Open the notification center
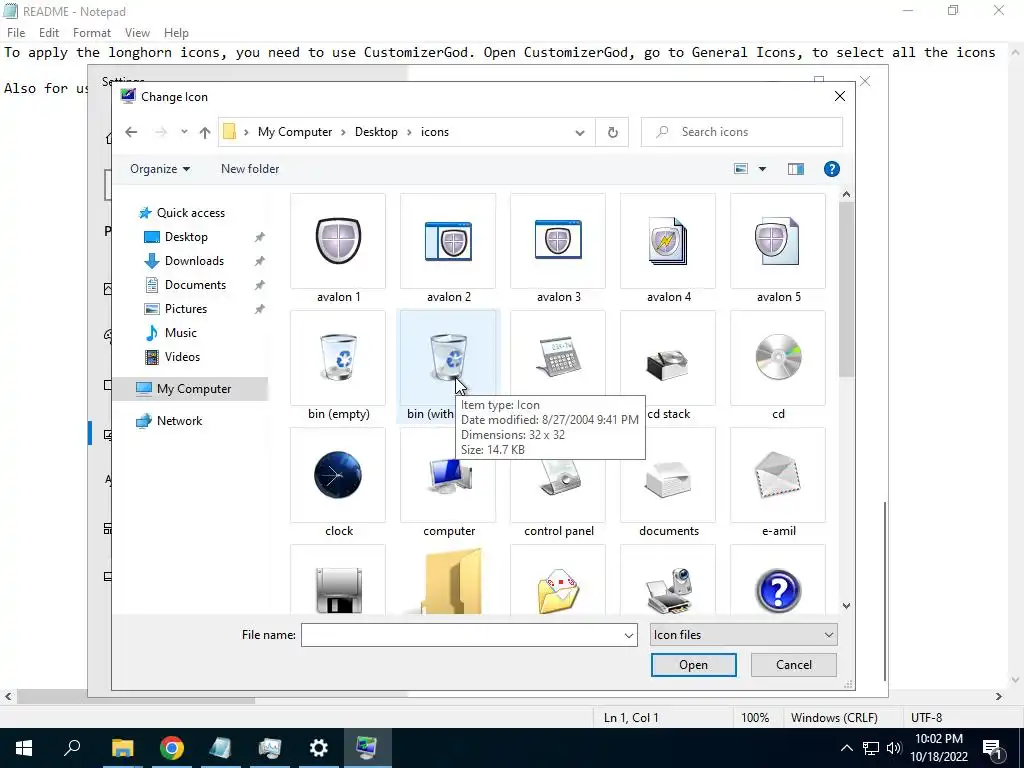Screen dimensions: 1024x768 point(993,748)
